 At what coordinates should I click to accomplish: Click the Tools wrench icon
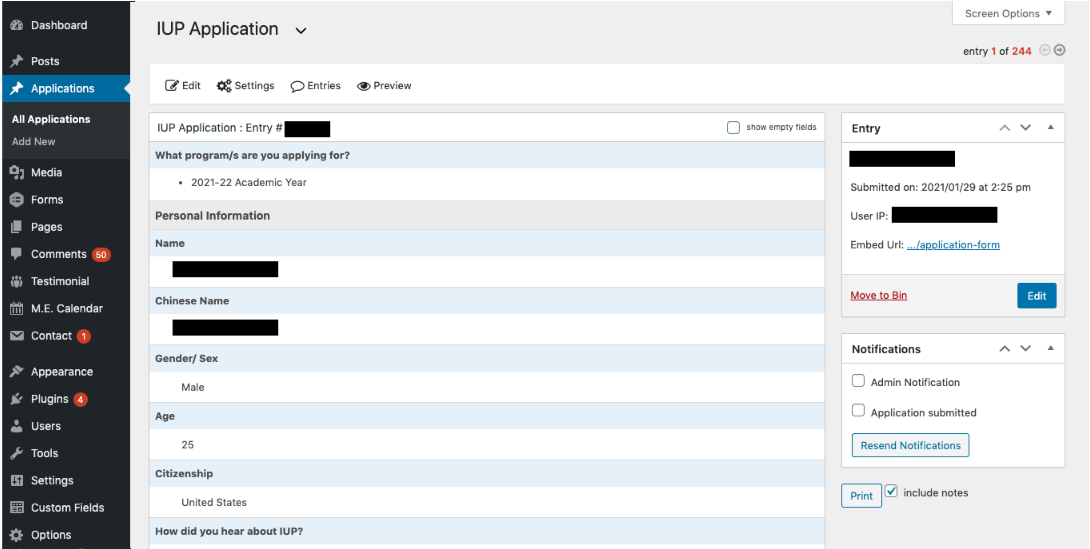coord(17,453)
